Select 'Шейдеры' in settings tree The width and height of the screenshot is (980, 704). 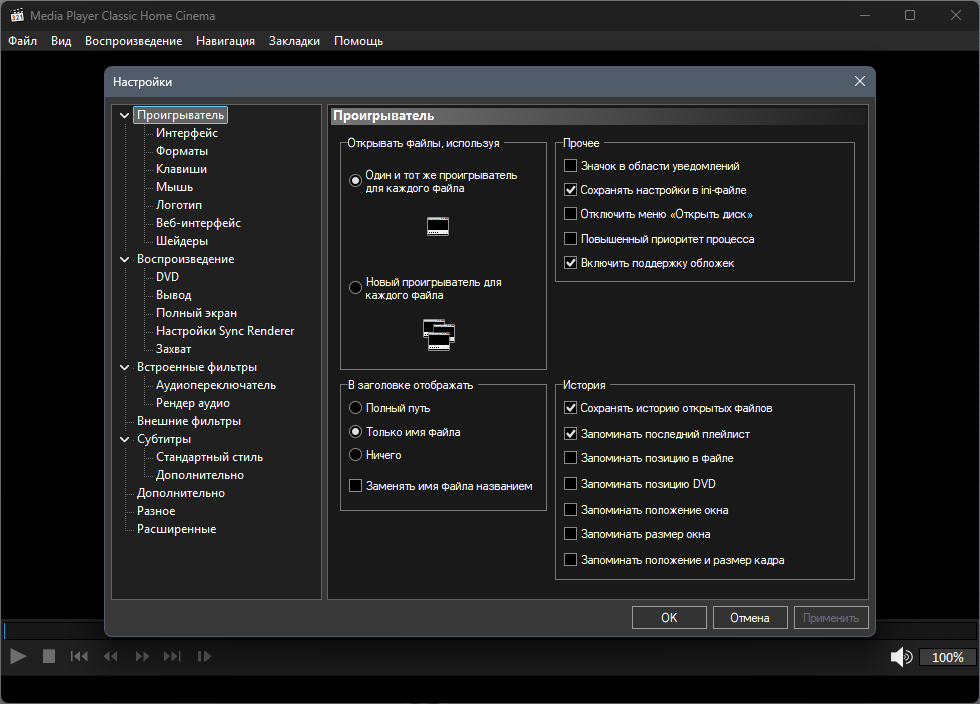[x=181, y=241]
